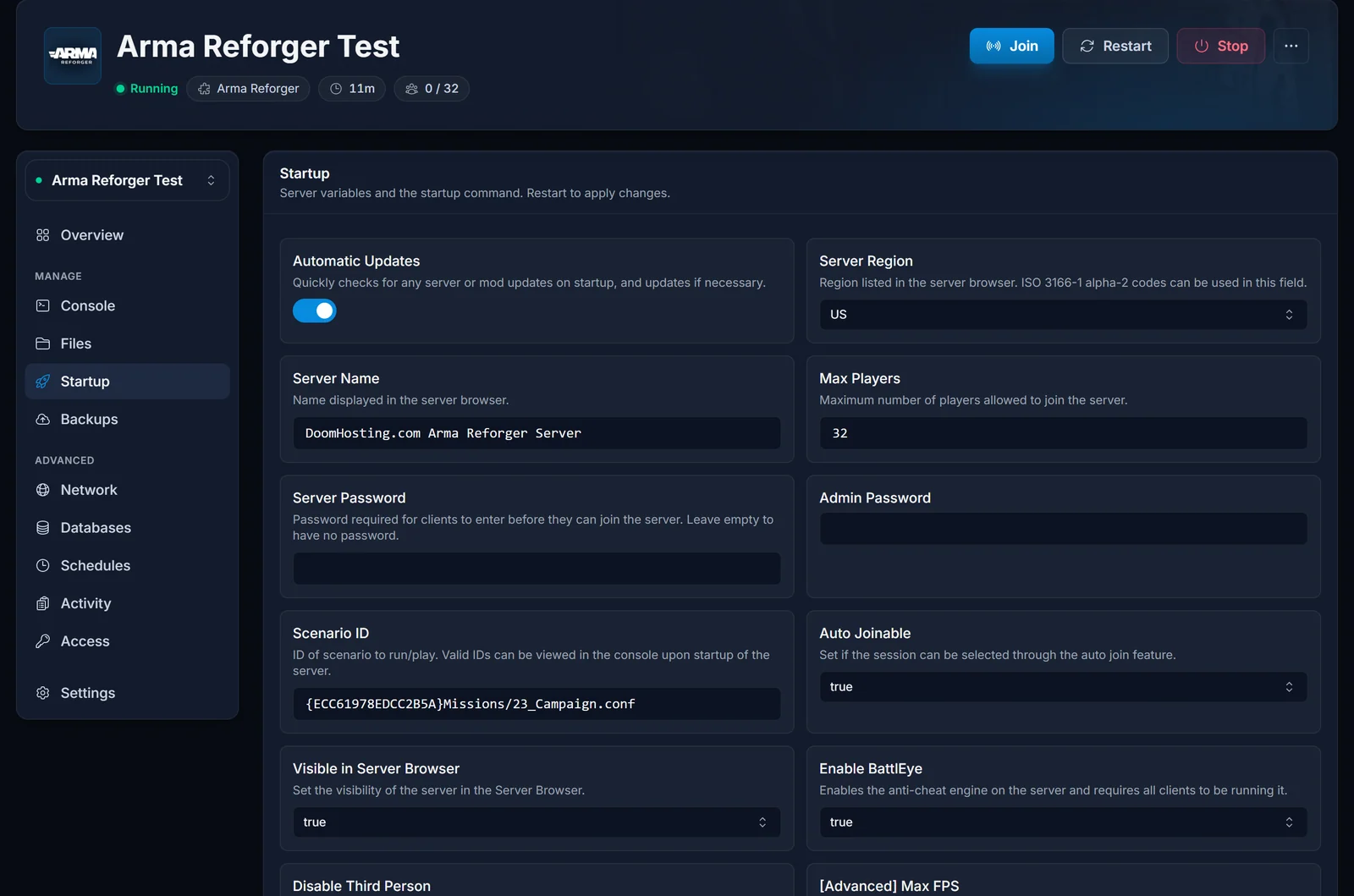The height and width of the screenshot is (896, 1354).
Task: Click the refresh arrows icon on Restart
Action: (x=1087, y=46)
